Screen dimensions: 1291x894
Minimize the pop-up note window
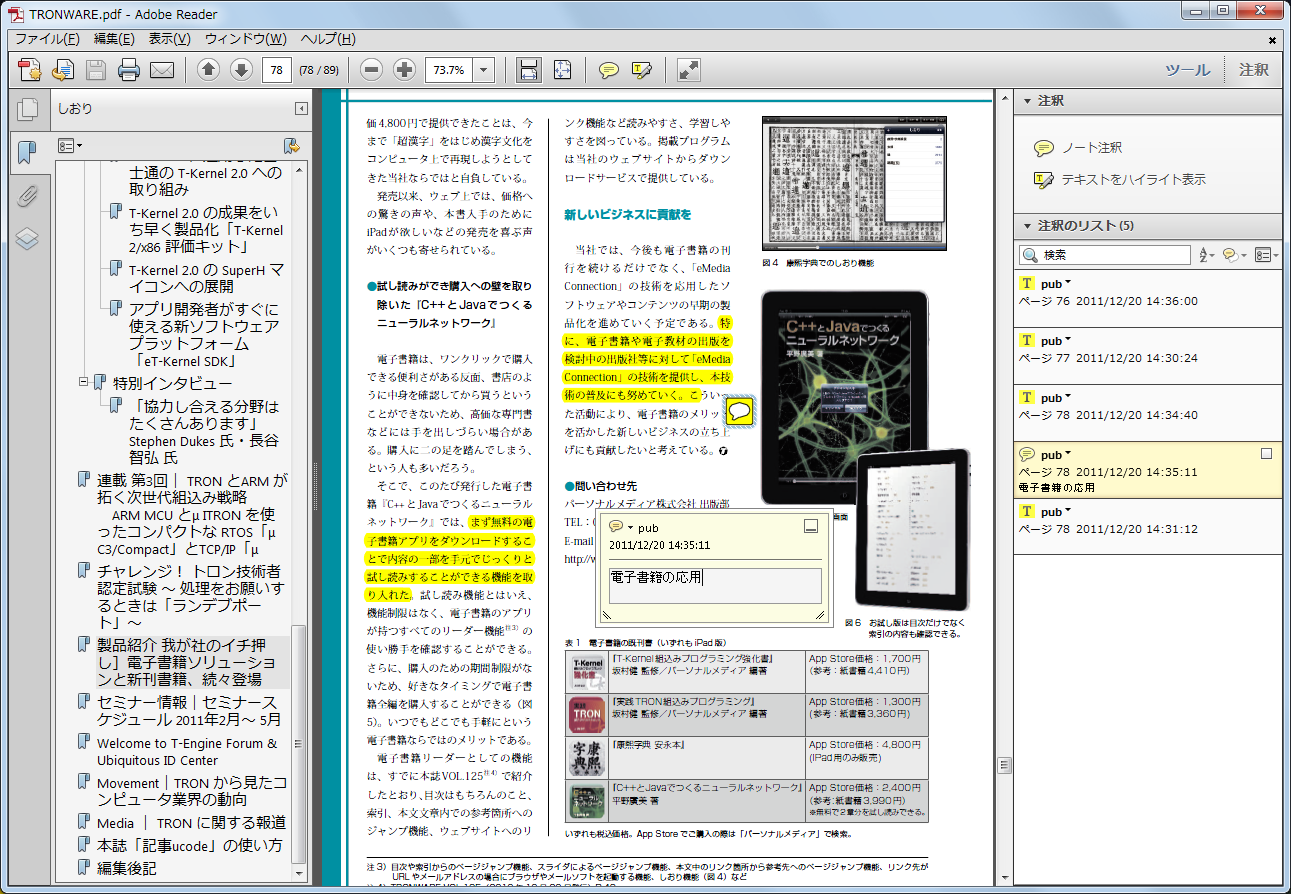(812, 526)
